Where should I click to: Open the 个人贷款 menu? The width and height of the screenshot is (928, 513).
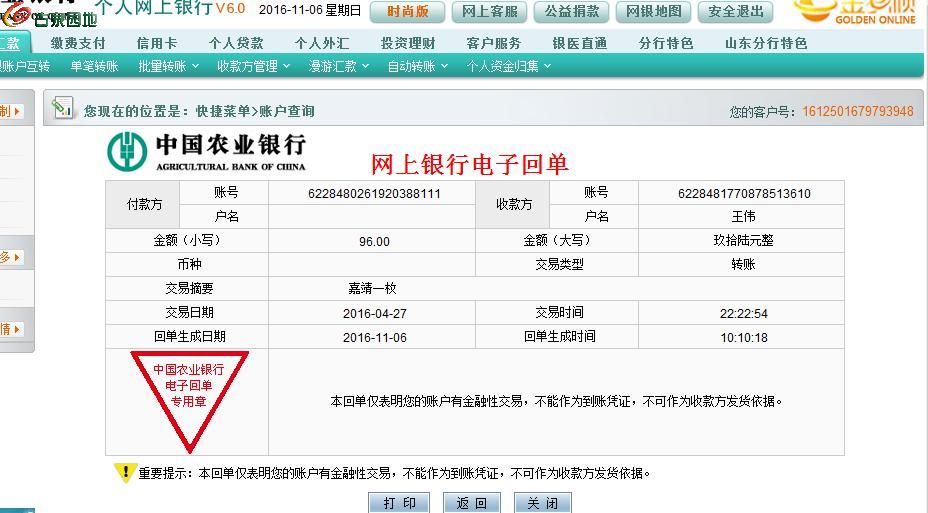236,43
